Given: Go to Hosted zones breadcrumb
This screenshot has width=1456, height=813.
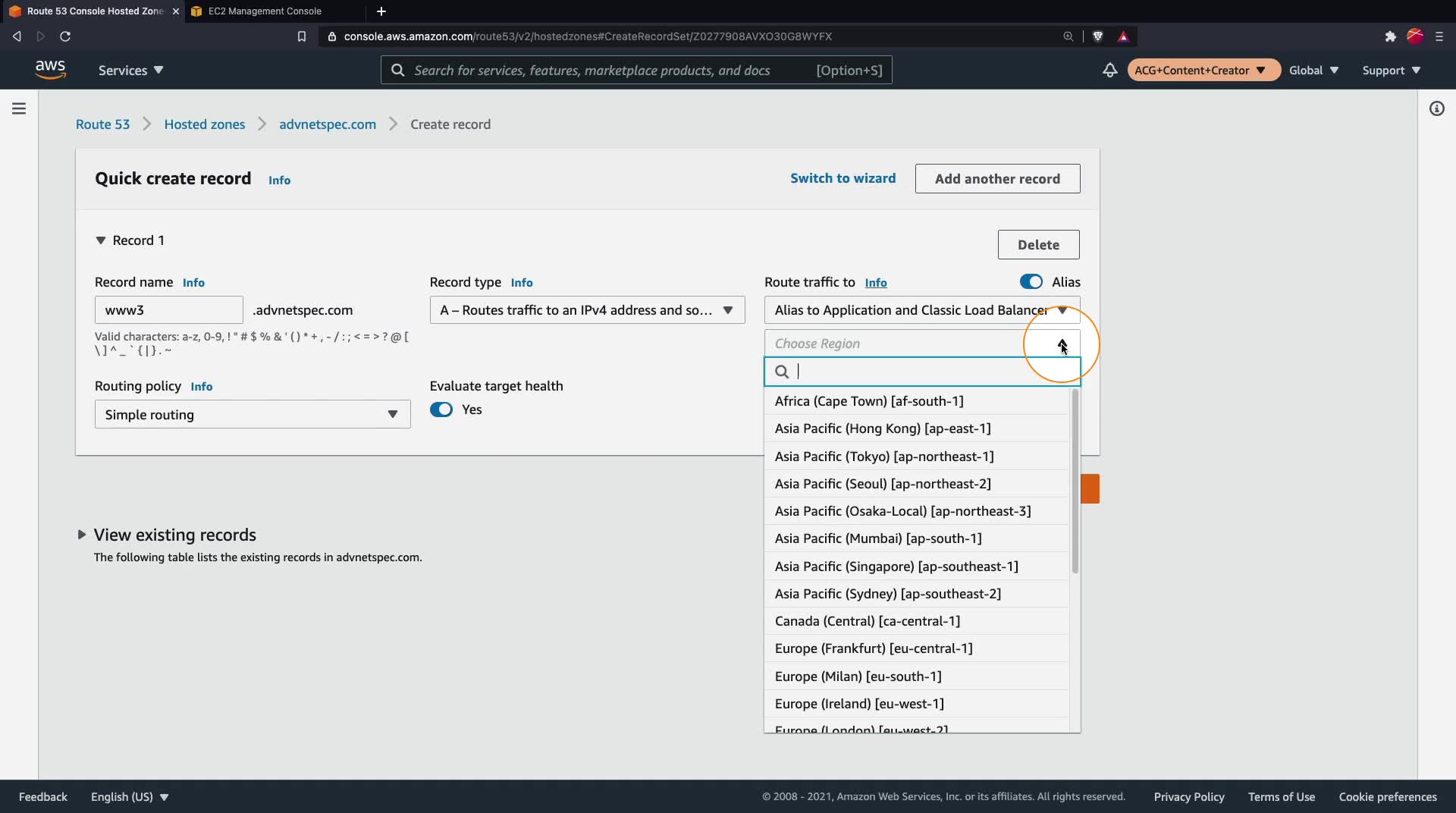Looking at the screenshot, I should click(x=205, y=124).
